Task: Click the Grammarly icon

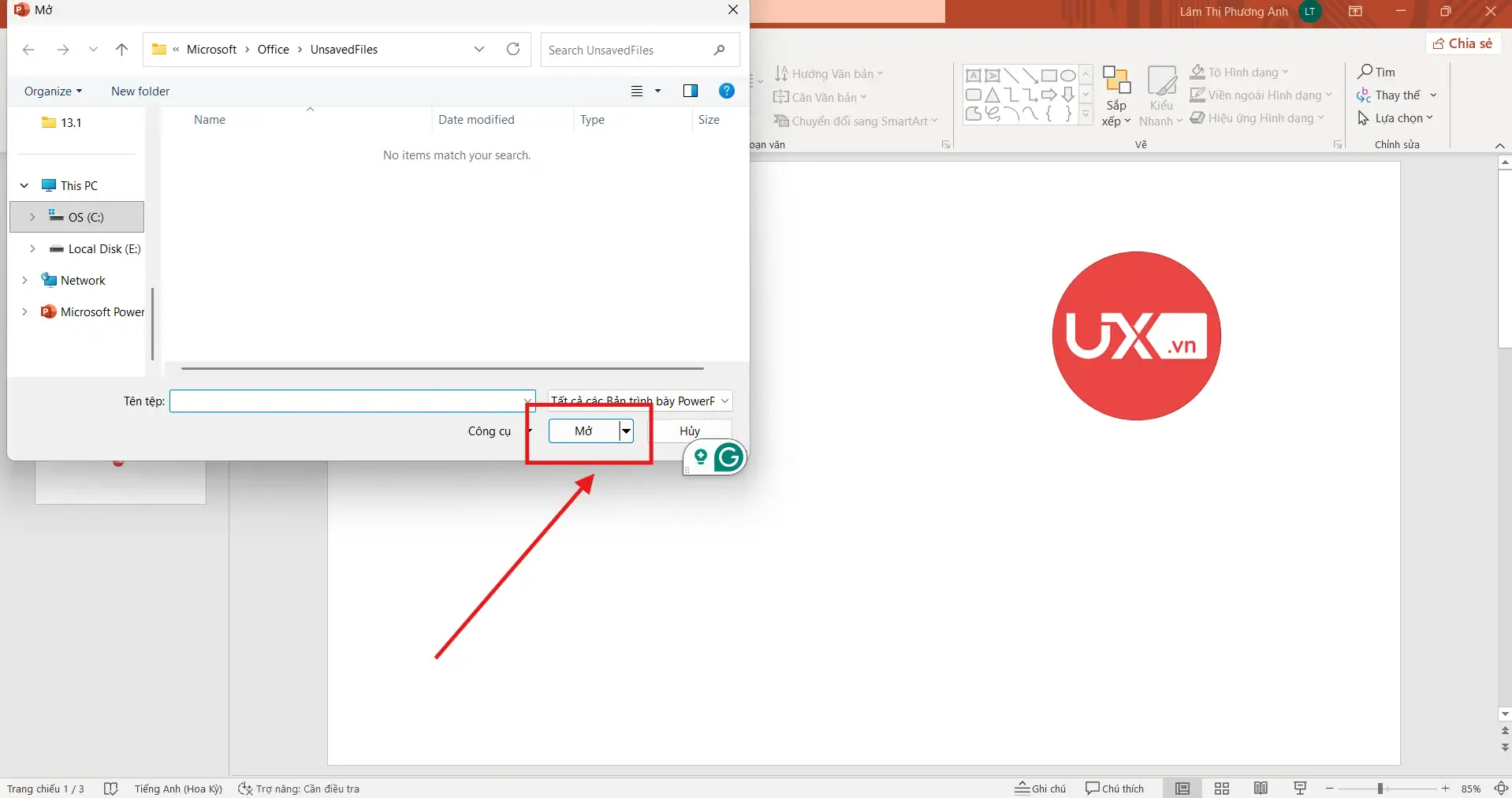Action: click(728, 457)
